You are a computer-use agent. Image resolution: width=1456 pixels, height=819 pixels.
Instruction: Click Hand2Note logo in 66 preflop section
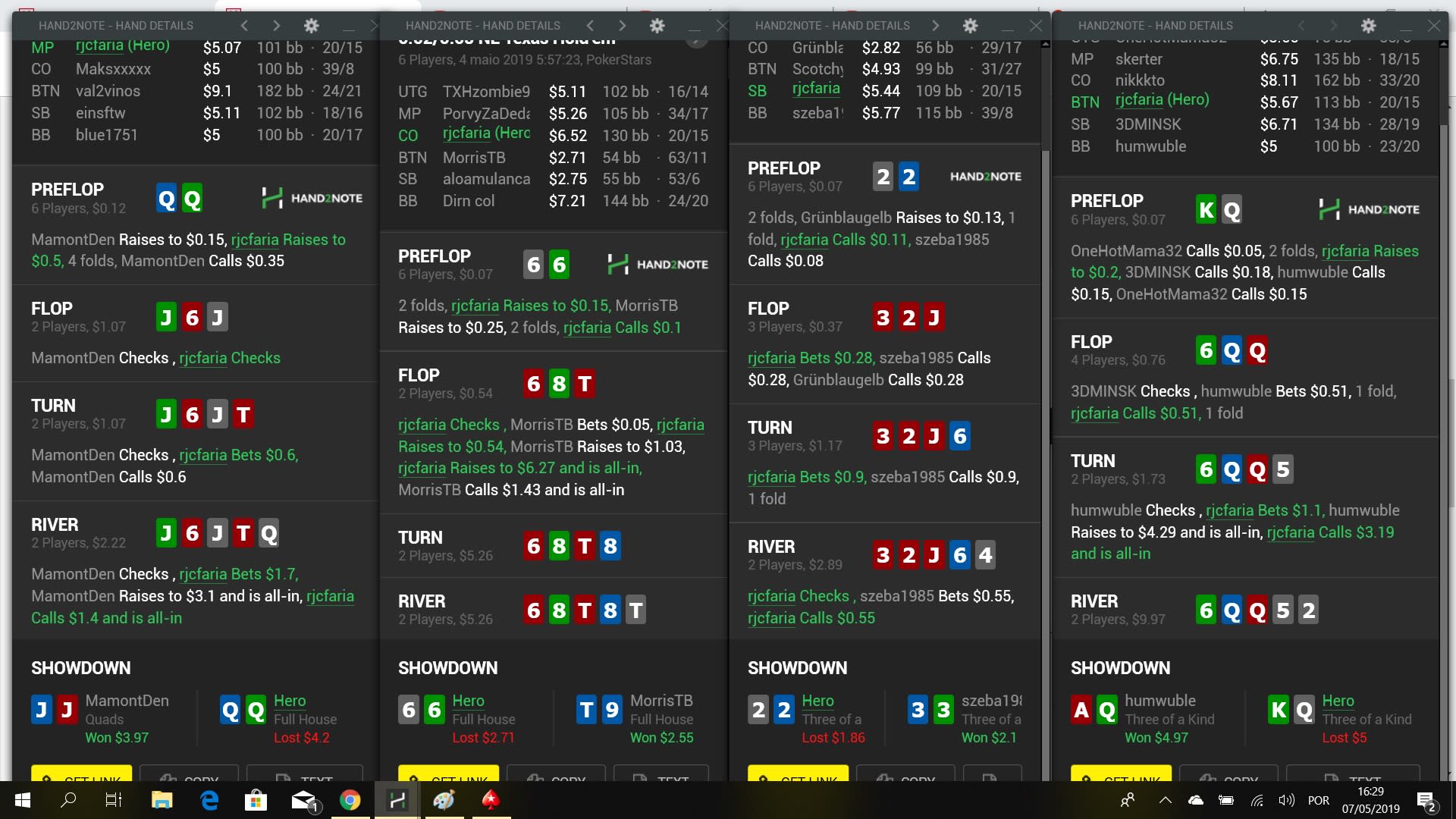click(657, 264)
